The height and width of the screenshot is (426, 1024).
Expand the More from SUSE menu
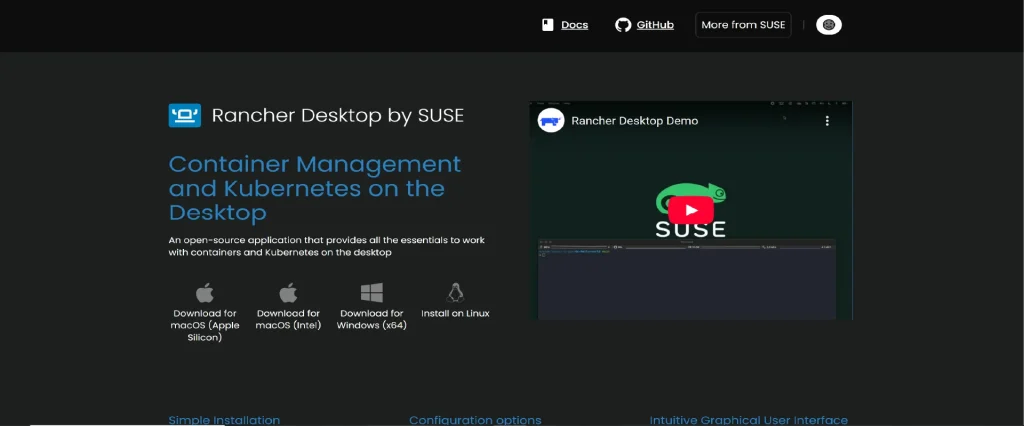(743, 25)
